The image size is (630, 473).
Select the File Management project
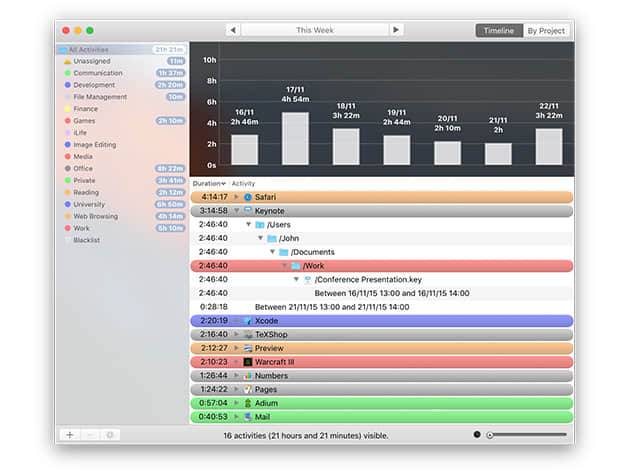[x=122, y=97]
